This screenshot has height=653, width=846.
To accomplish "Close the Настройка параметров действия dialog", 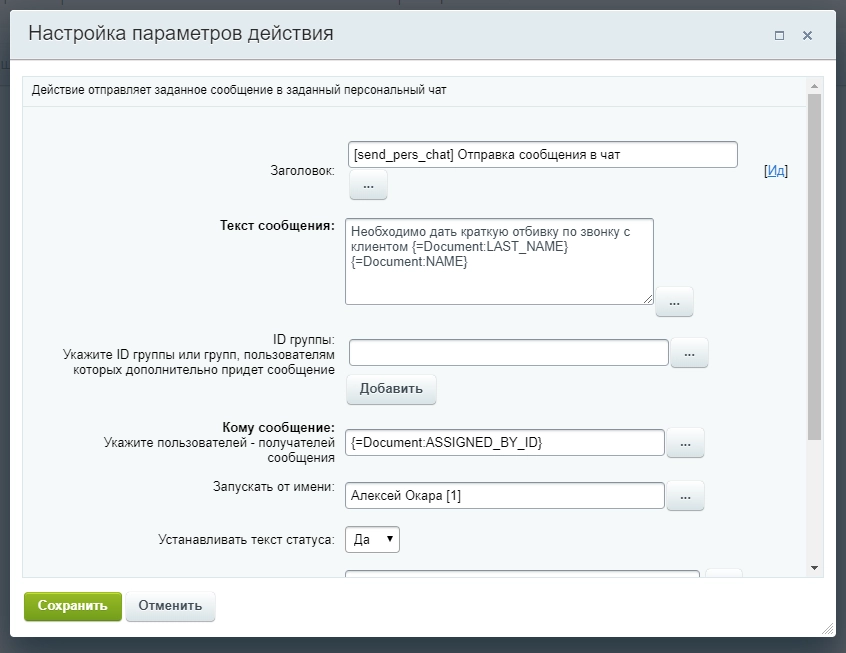I will point(807,35).
